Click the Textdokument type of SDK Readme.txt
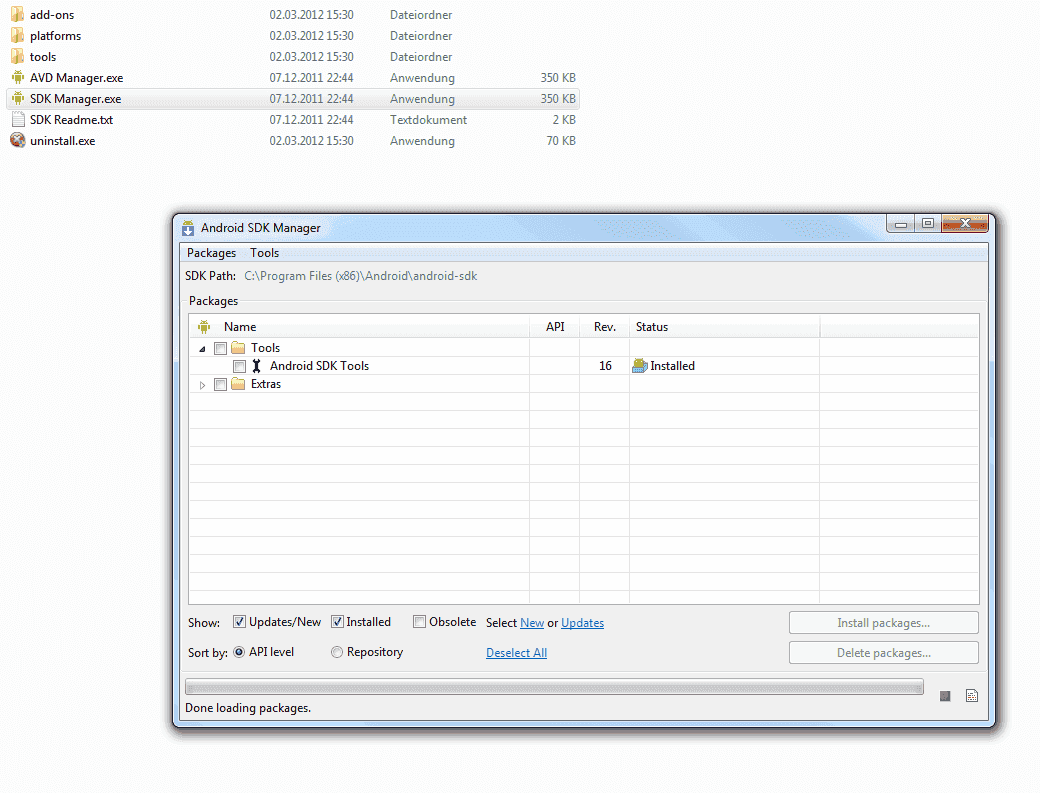 pos(428,120)
